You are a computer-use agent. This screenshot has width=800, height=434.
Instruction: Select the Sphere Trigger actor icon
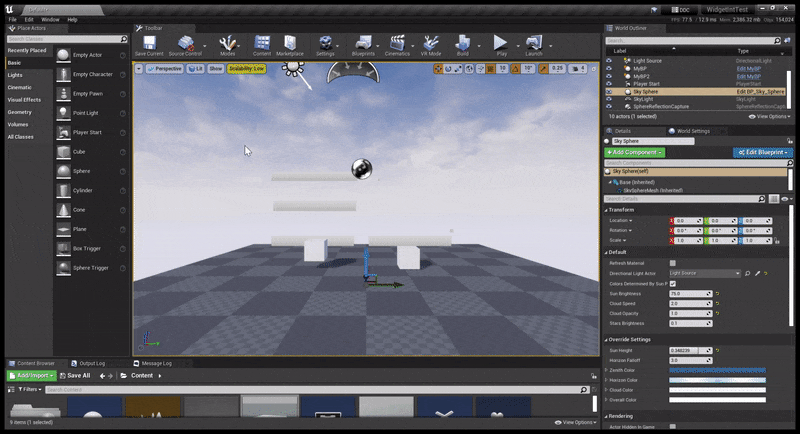(x=63, y=268)
